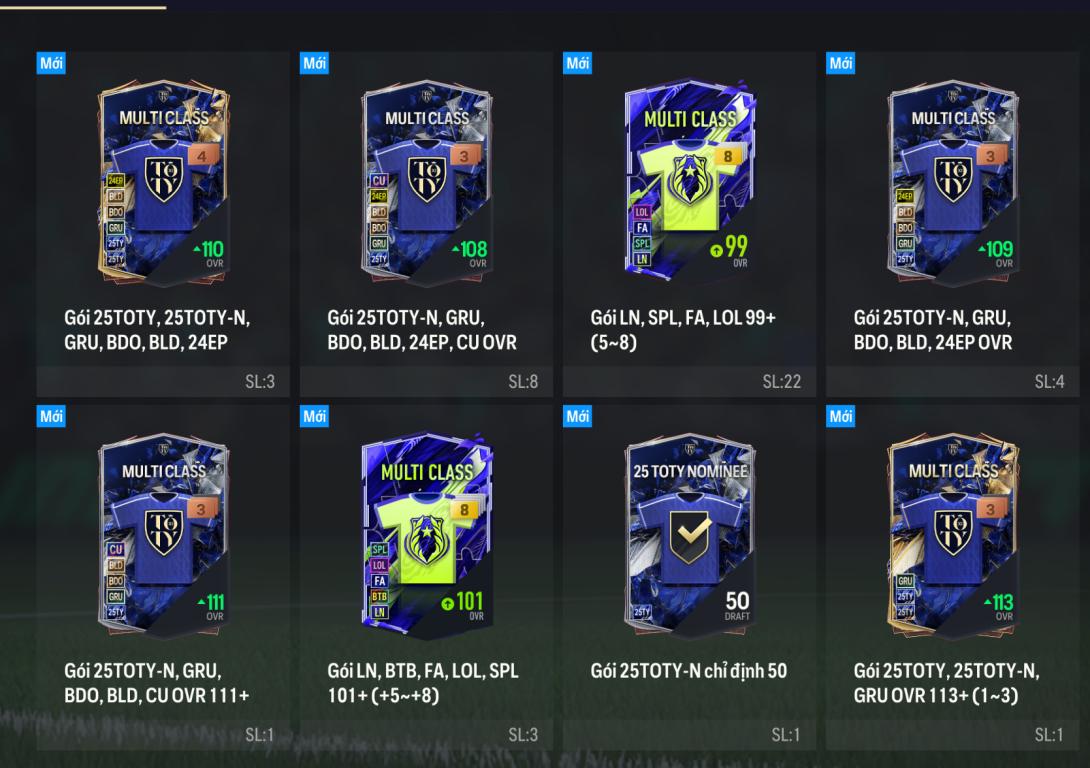This screenshot has height=768, width=1090.
Task: Click the Mới badge on the 99 OVR pack
Action: coord(577,63)
